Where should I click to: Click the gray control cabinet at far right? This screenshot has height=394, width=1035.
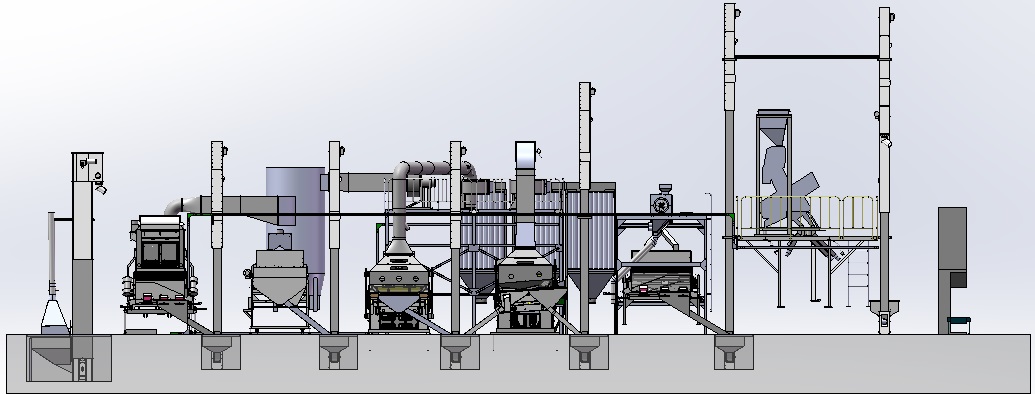952,270
